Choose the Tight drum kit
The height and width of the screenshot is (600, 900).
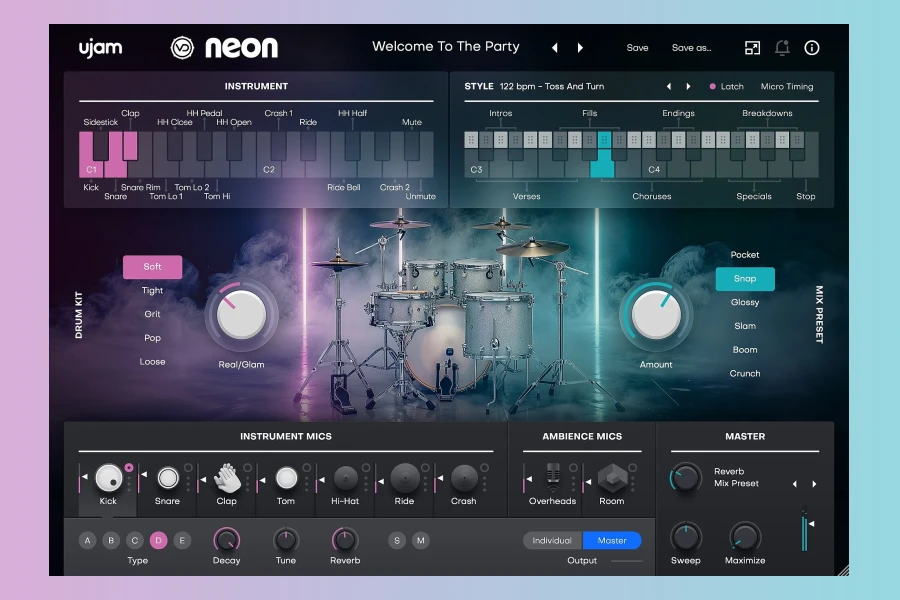152,291
